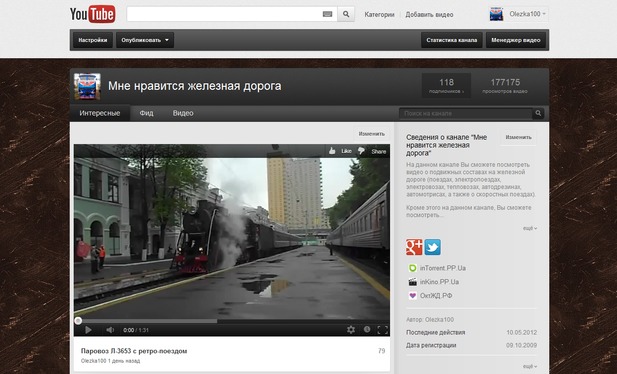Click the Дата регистрации row
Viewport: 617px width, 374px height.
tap(471, 345)
